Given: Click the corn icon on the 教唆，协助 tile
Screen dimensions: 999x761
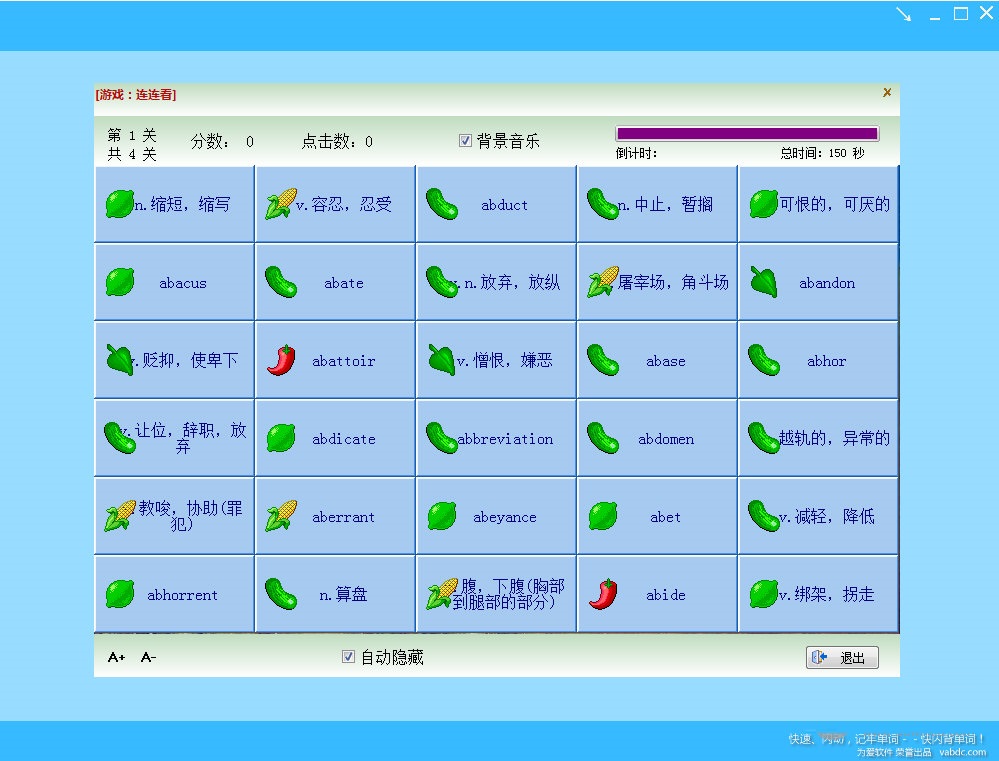Looking at the screenshot, I should 120,516.
